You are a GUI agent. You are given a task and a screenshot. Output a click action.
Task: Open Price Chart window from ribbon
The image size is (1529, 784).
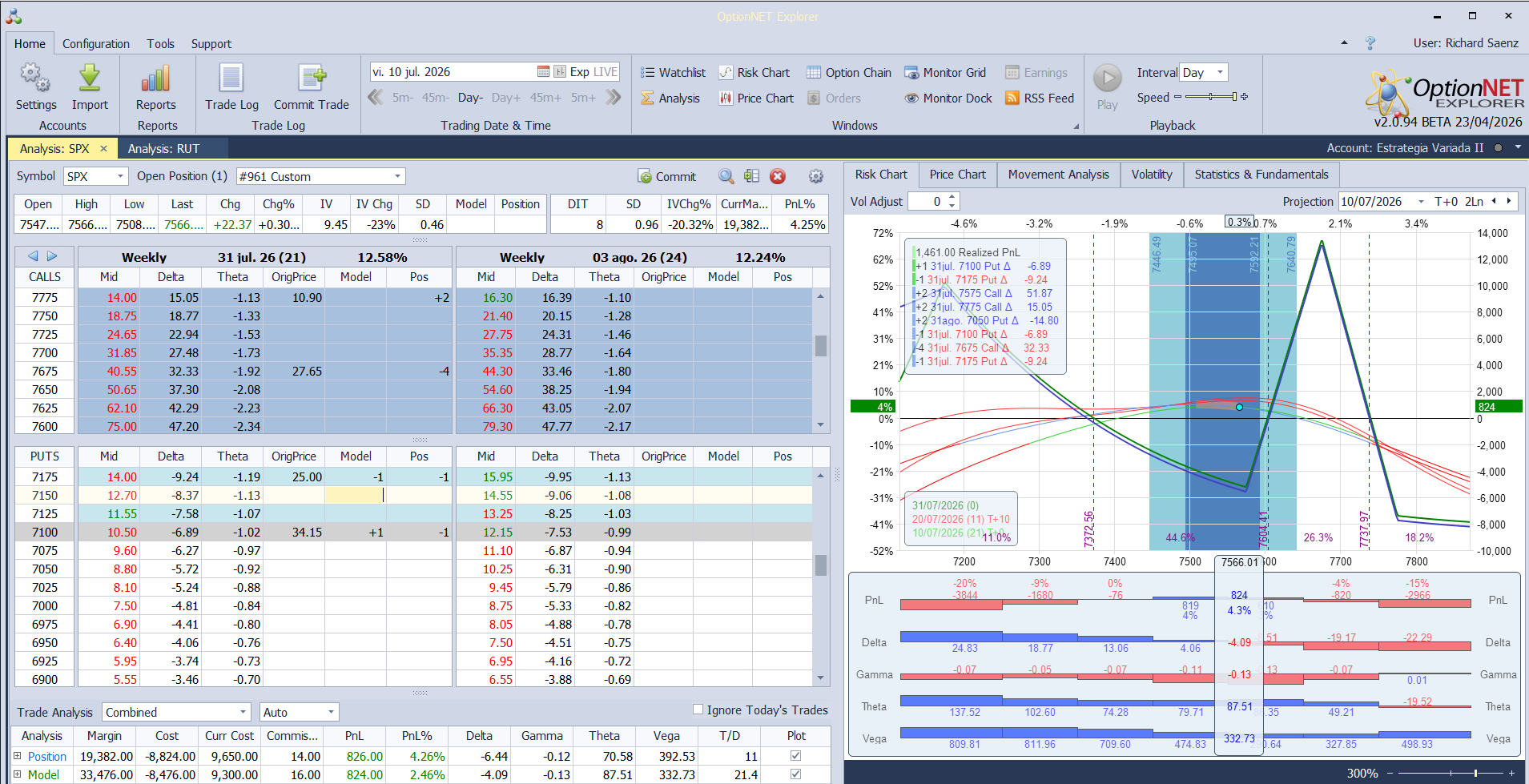click(x=756, y=99)
